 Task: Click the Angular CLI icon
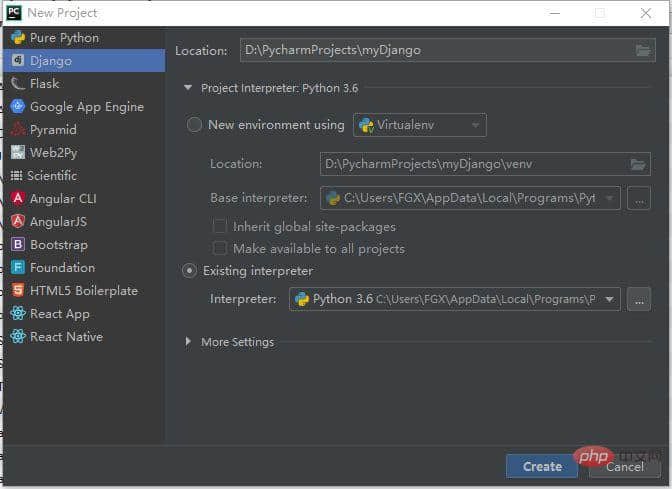[18, 198]
